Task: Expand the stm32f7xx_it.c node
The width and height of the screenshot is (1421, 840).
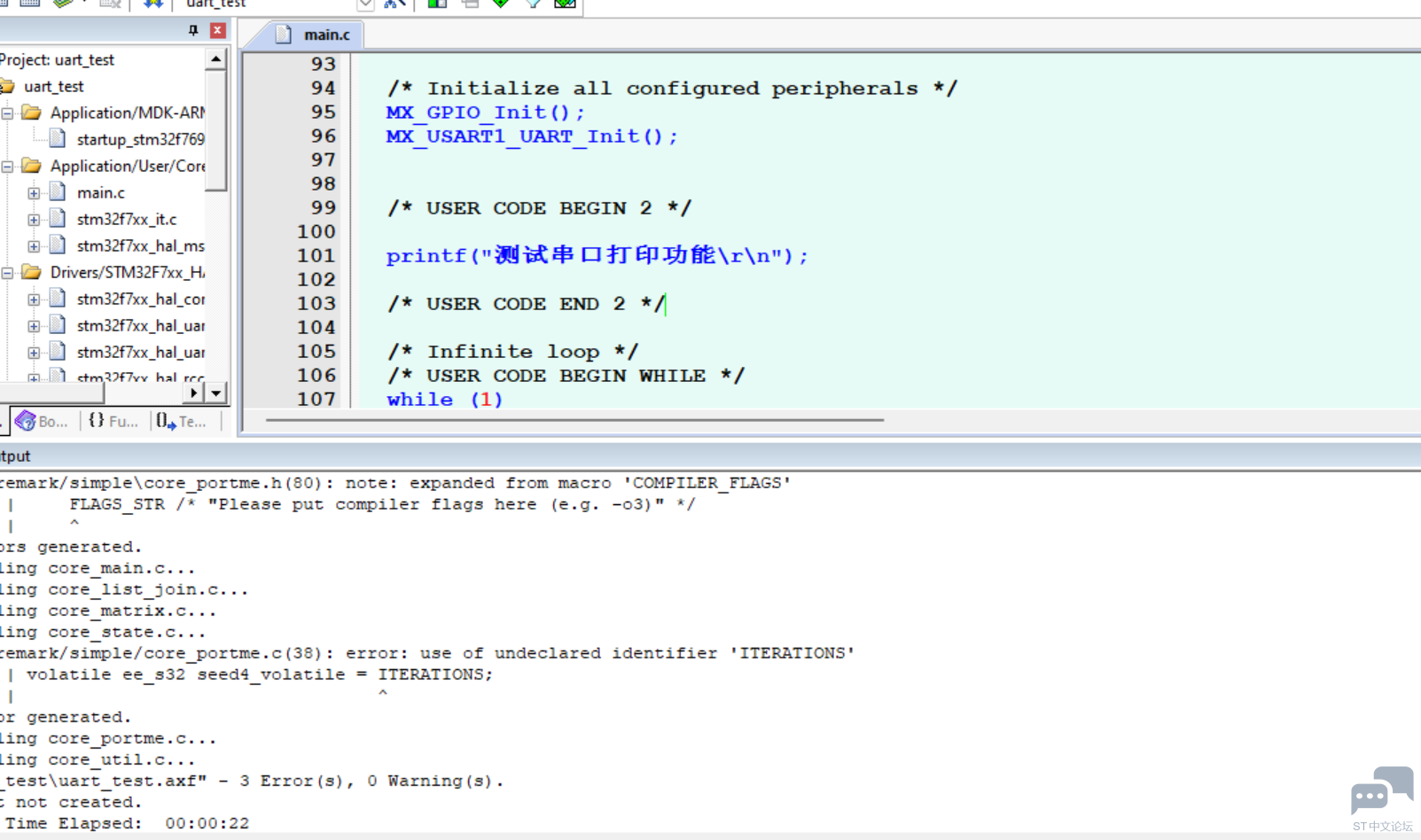Action: pyautogui.click(x=34, y=220)
